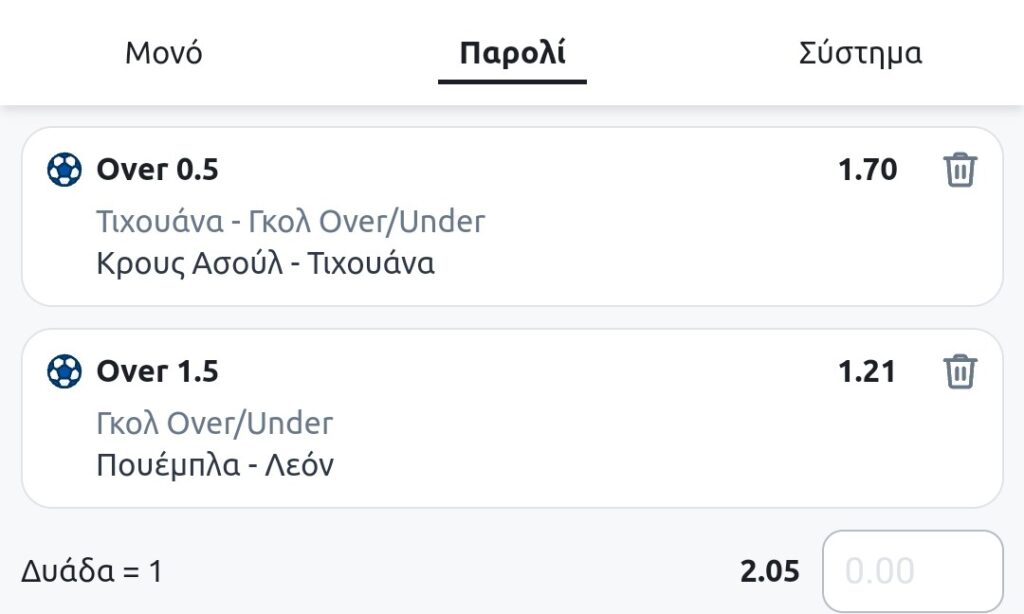This screenshot has width=1024, height=614.
Task: Enter stake in the Δυάδα amount field
Action: point(911,571)
